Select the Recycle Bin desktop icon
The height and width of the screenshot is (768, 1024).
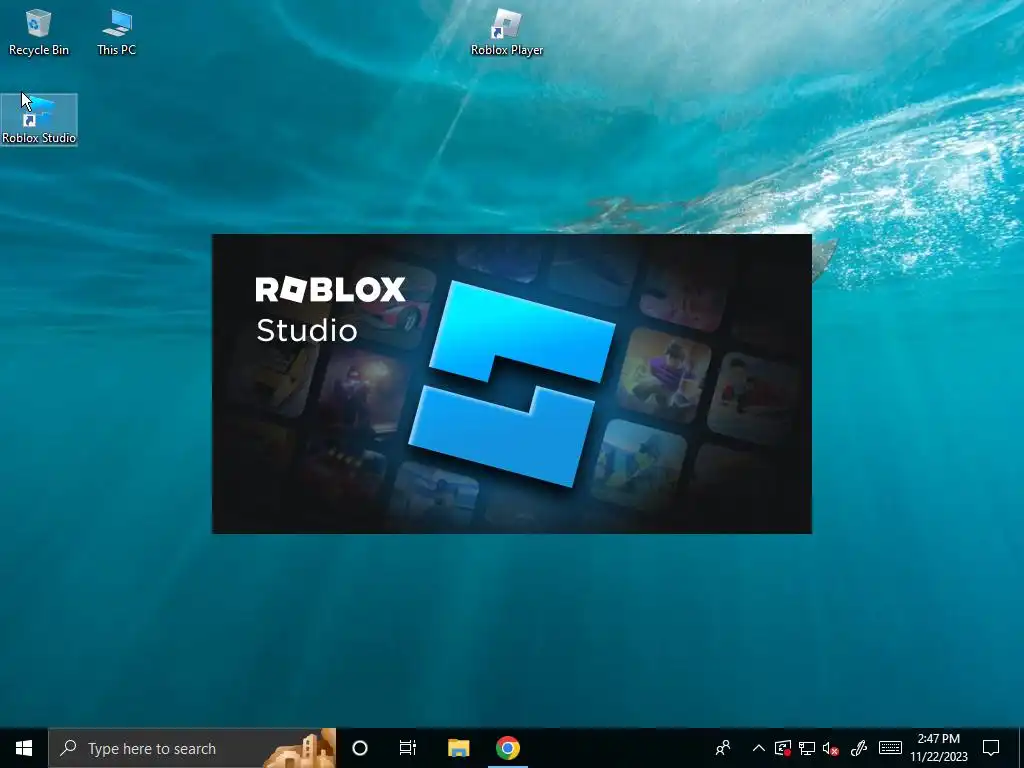coord(39,33)
